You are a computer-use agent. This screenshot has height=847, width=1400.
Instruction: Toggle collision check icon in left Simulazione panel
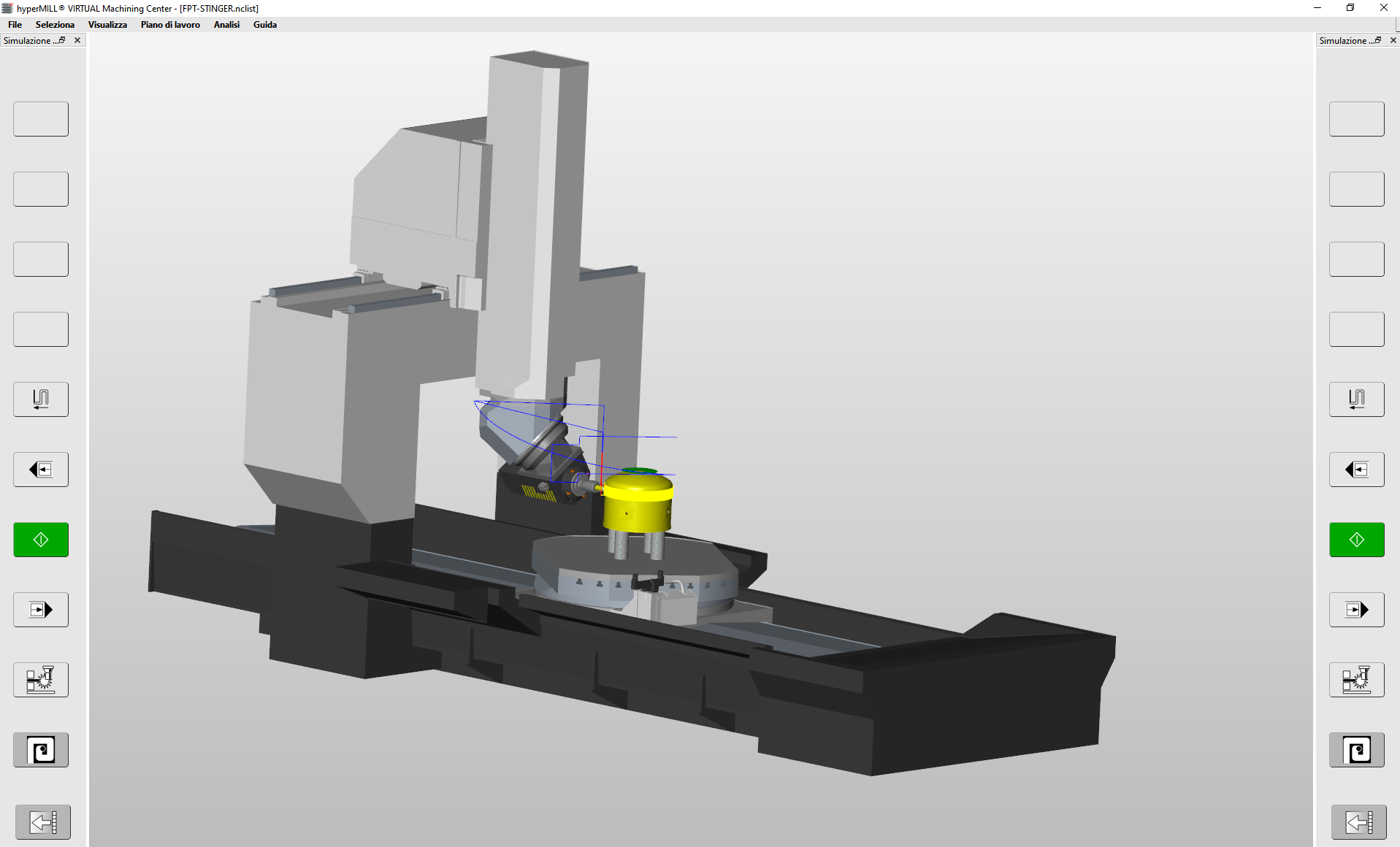pyautogui.click(x=41, y=680)
